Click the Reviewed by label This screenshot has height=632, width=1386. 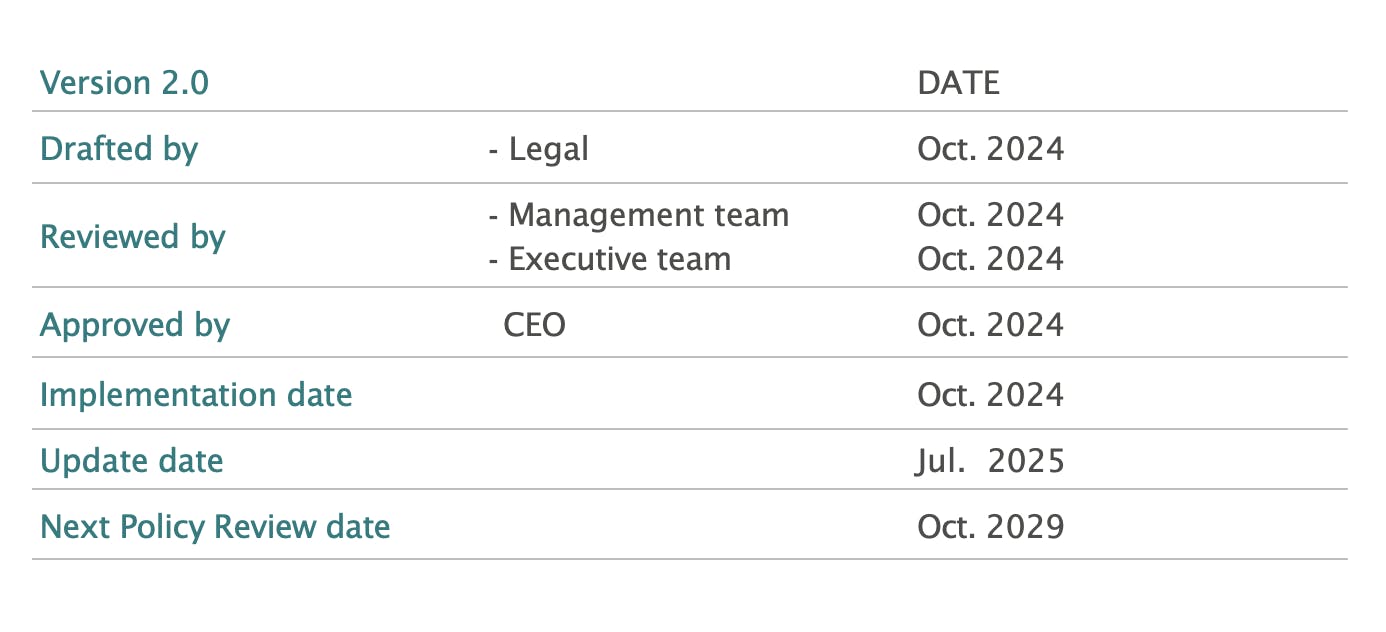click(133, 237)
